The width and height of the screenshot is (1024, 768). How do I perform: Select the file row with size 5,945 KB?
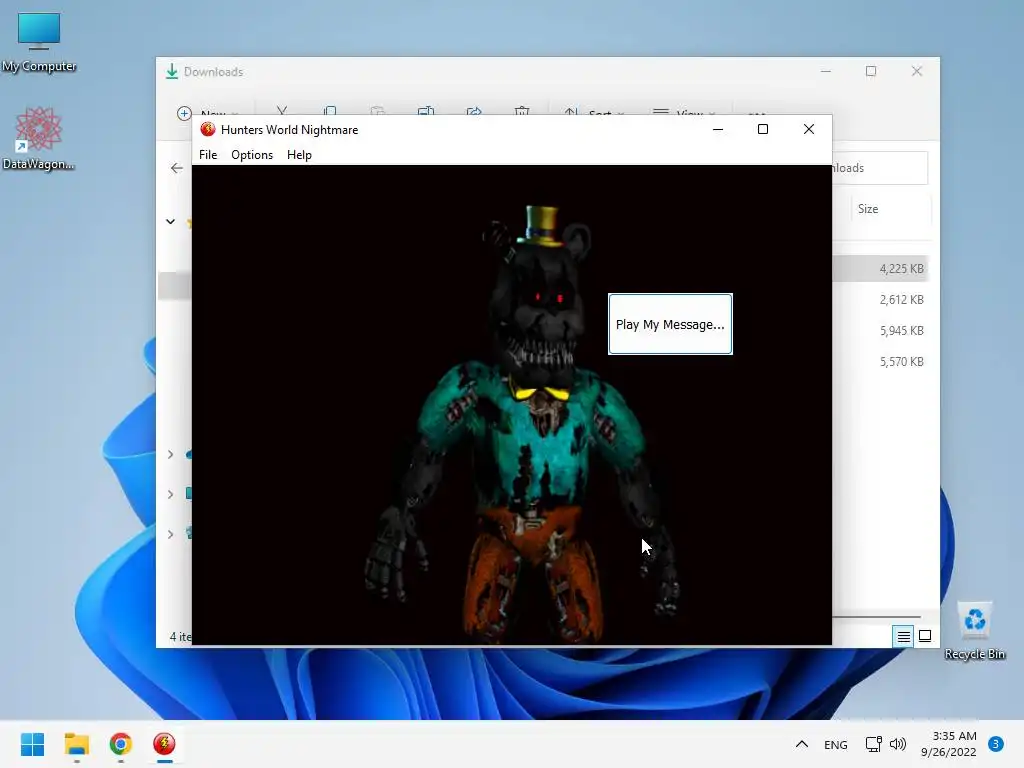coord(881,330)
